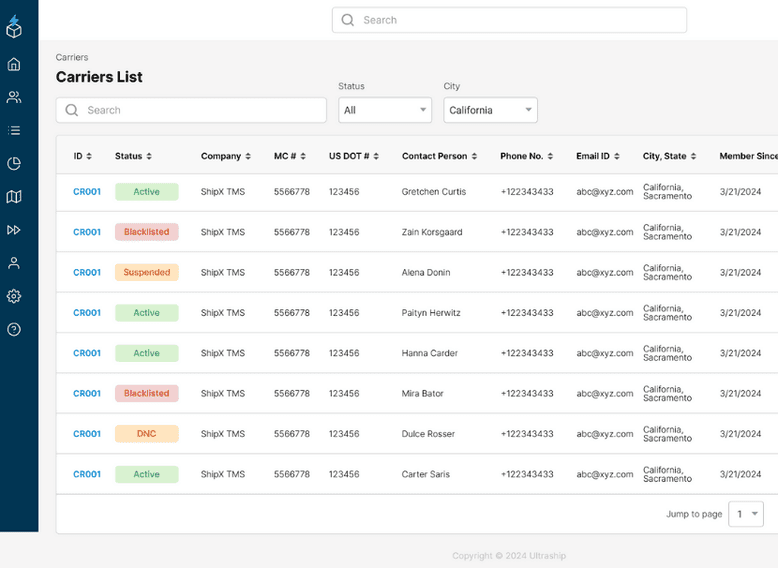The height and width of the screenshot is (568, 778).
Task: Open the single user profile icon
Action: tap(14, 263)
